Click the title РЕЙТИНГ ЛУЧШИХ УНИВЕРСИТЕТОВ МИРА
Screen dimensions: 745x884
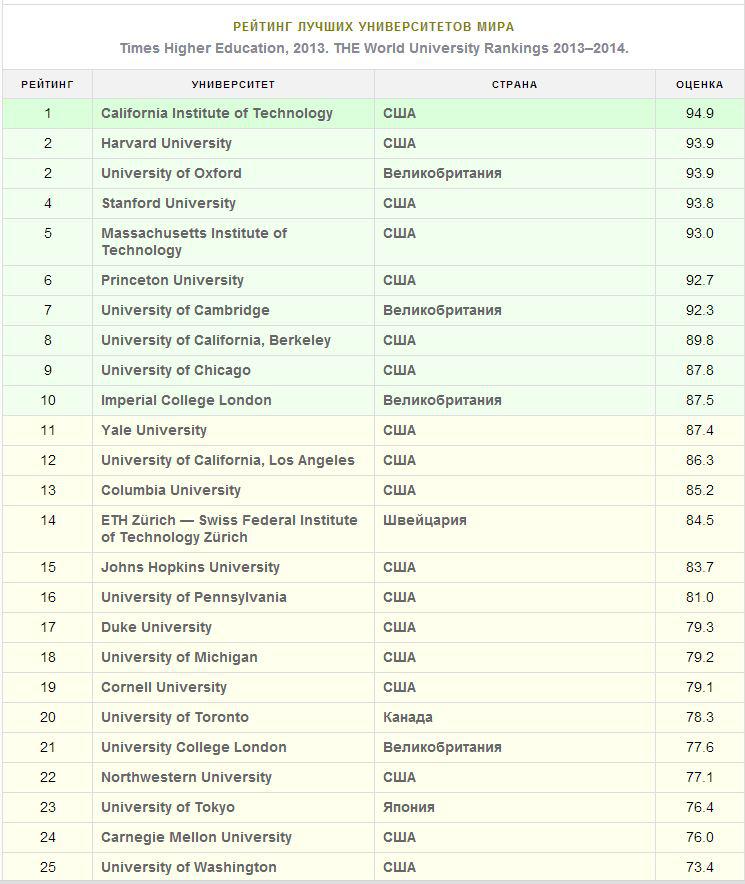373,26
